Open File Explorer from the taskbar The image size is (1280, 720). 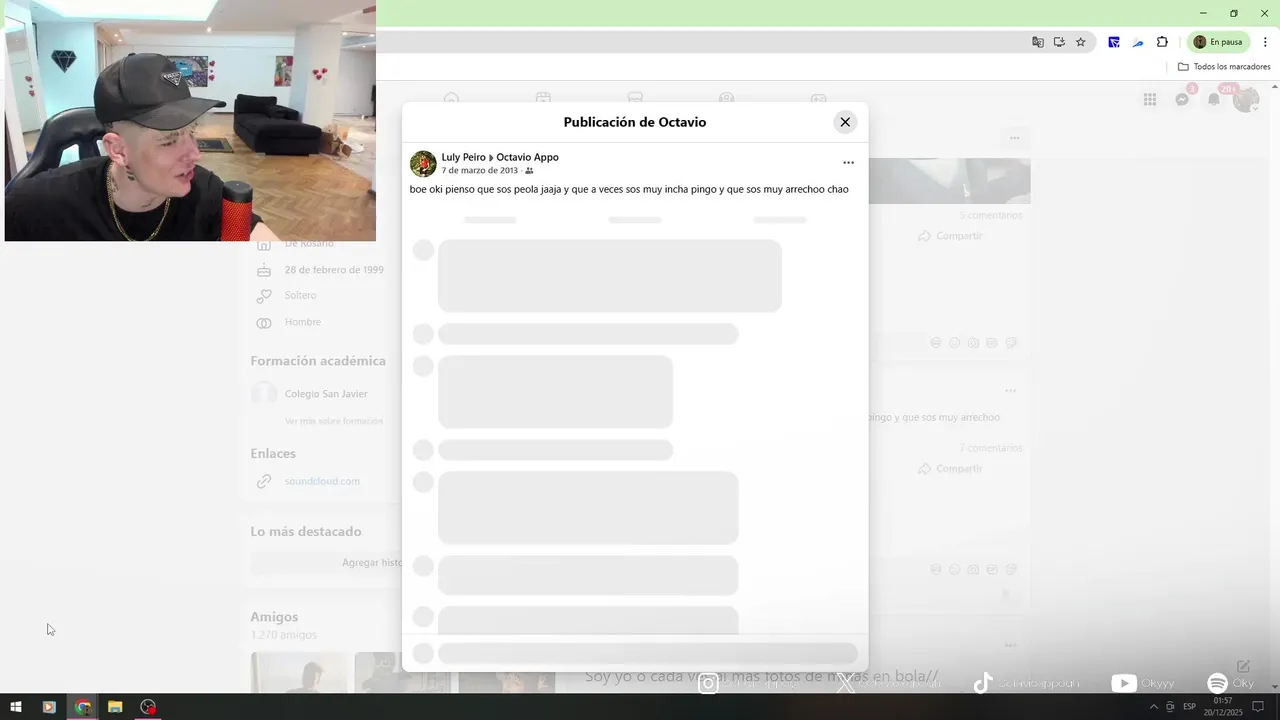point(115,707)
